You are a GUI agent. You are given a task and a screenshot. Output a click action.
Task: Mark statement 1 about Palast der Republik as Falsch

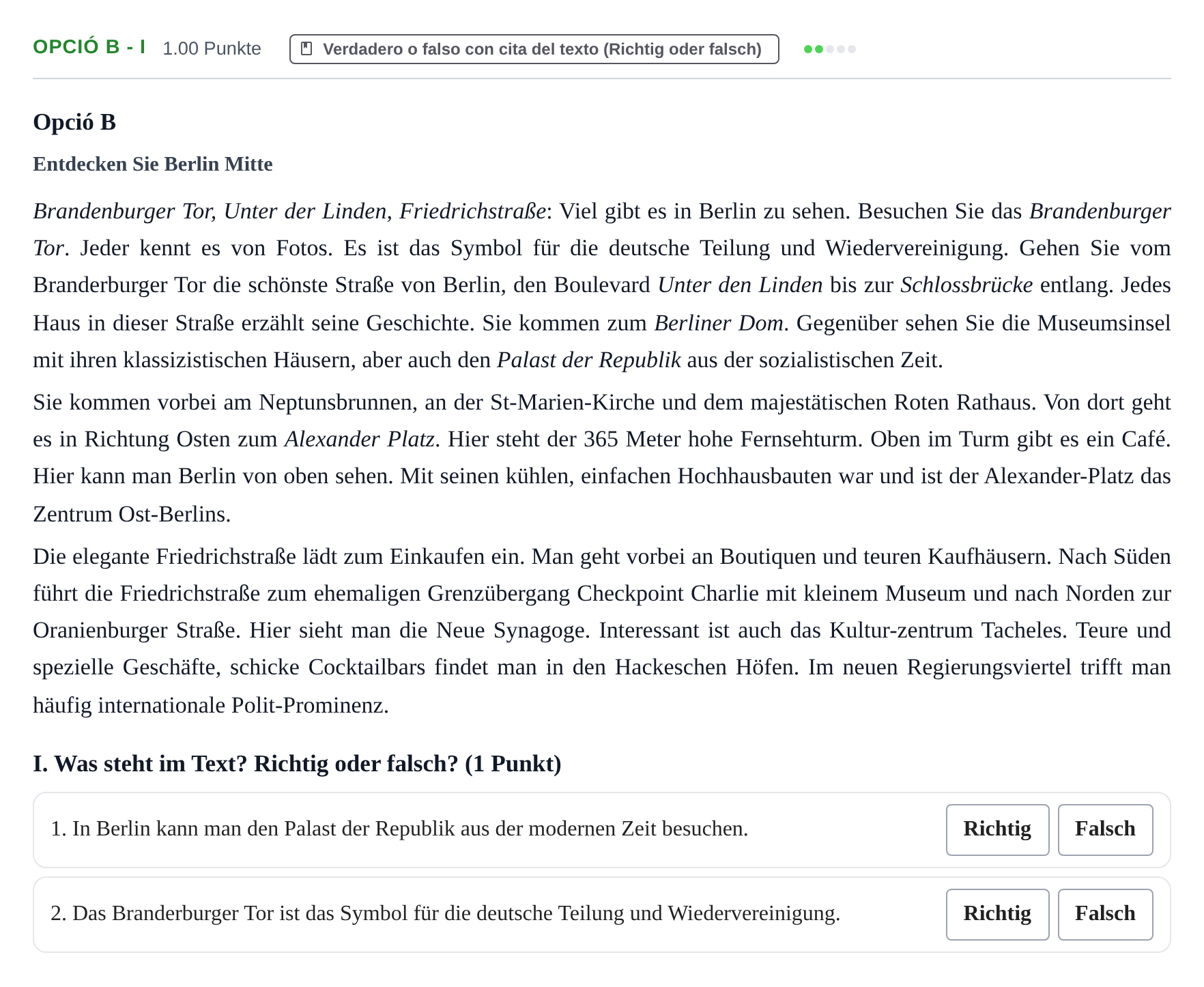[x=1105, y=829]
